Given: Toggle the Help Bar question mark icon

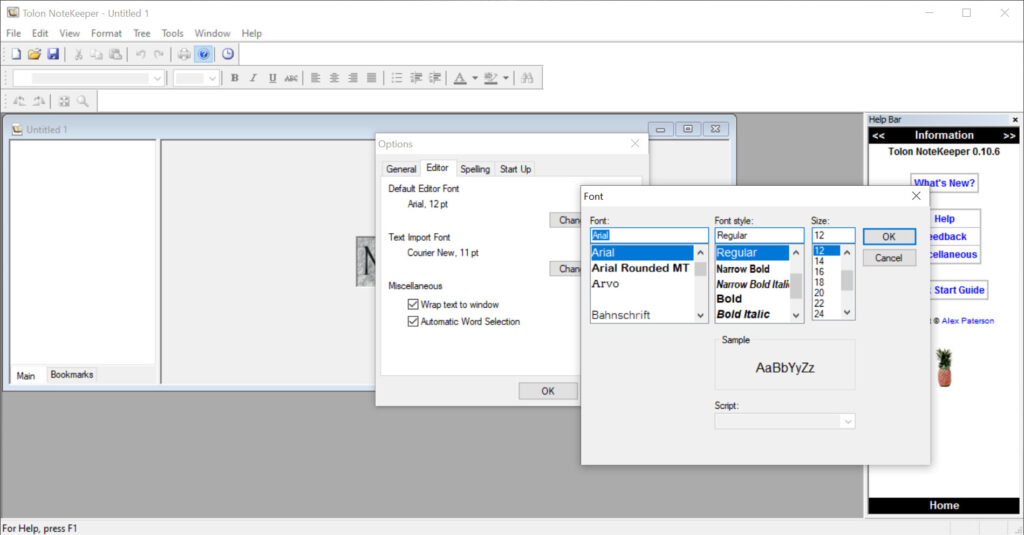Looking at the screenshot, I should pyautogui.click(x=204, y=54).
